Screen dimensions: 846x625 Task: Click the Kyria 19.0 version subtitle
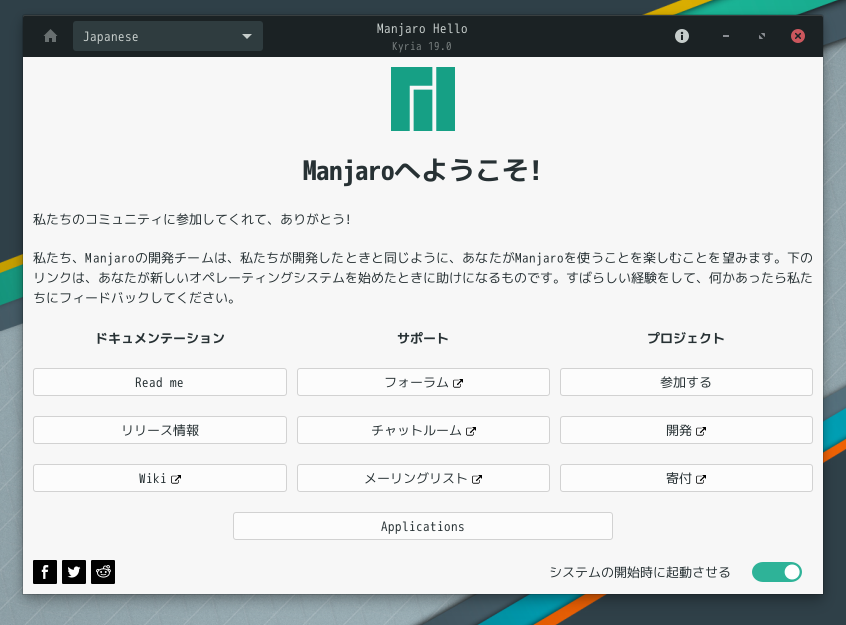(x=422, y=46)
